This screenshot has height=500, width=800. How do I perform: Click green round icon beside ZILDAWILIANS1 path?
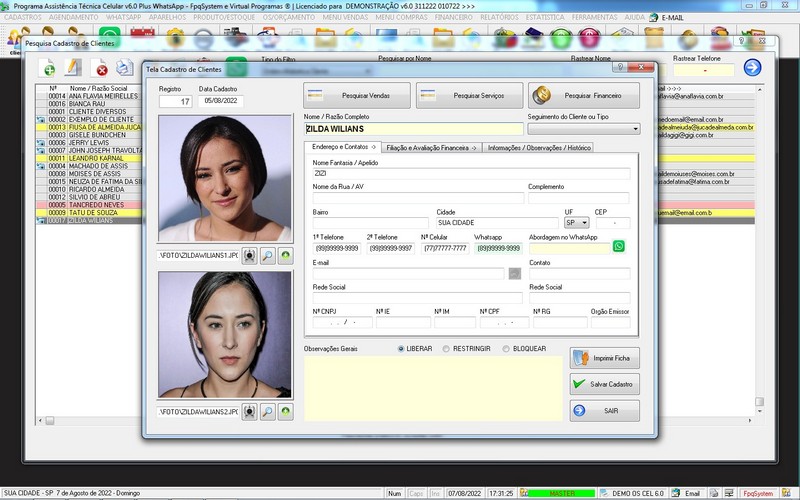click(x=286, y=256)
